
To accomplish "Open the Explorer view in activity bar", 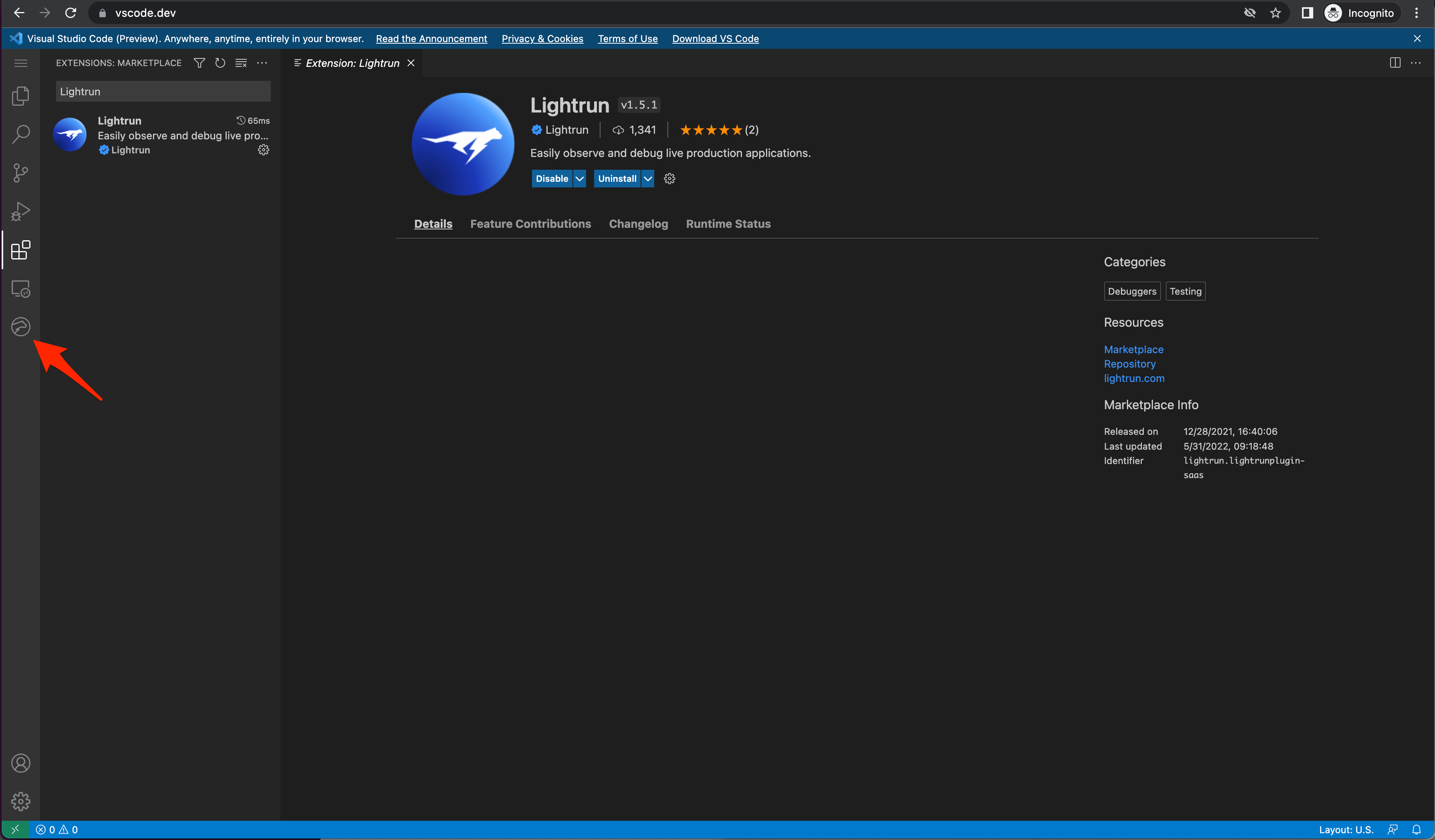I will [x=20, y=96].
